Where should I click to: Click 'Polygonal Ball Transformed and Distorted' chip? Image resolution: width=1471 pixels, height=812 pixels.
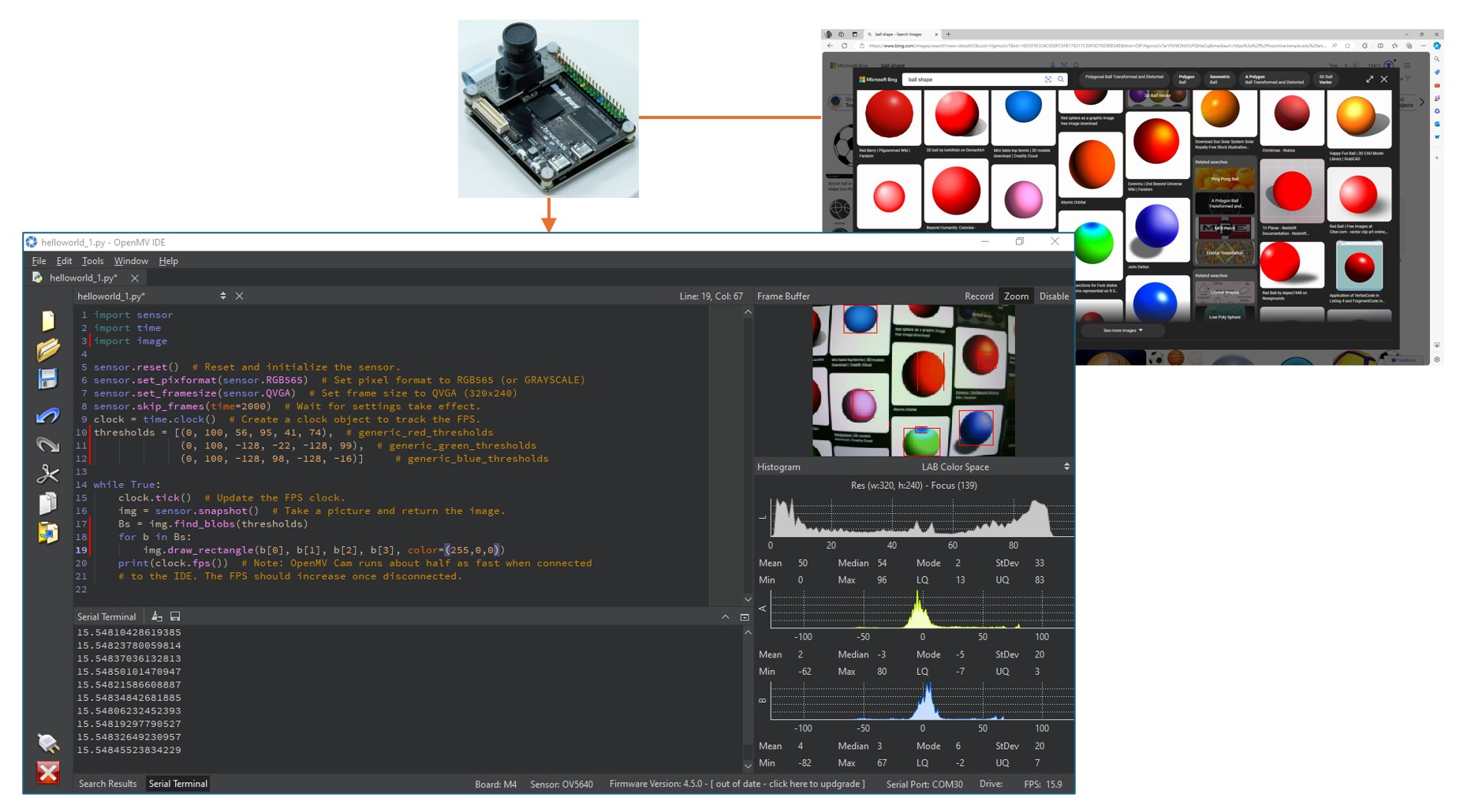point(1124,77)
